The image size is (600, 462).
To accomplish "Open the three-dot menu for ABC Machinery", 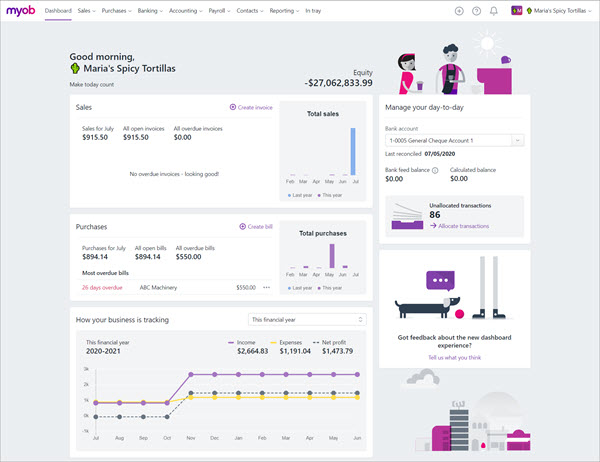I will [x=266, y=287].
